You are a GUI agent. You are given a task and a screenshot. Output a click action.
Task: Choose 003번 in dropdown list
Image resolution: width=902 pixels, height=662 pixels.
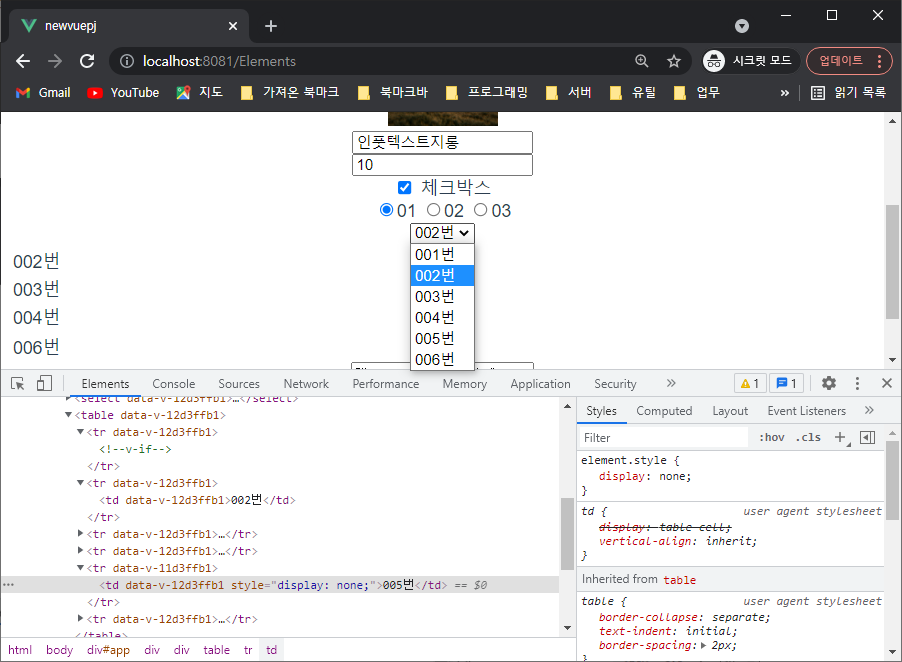[442, 296]
